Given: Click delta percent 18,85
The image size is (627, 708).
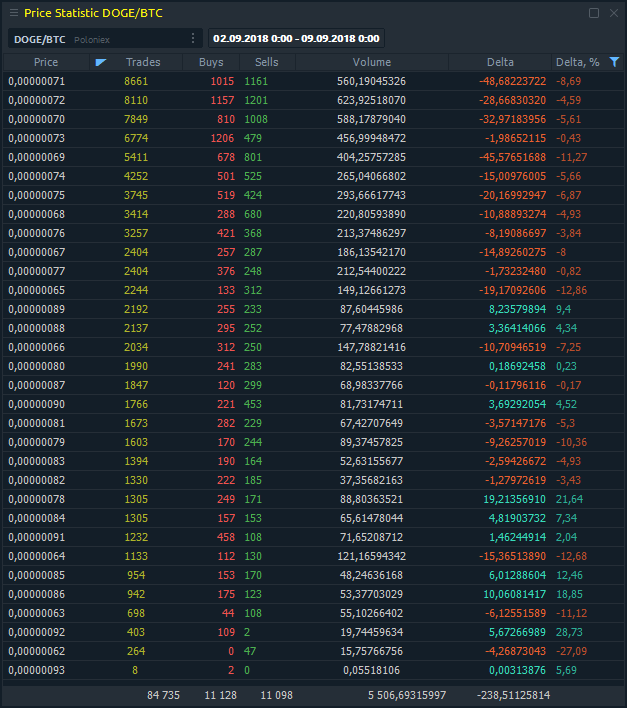Looking at the screenshot, I should point(569,594).
